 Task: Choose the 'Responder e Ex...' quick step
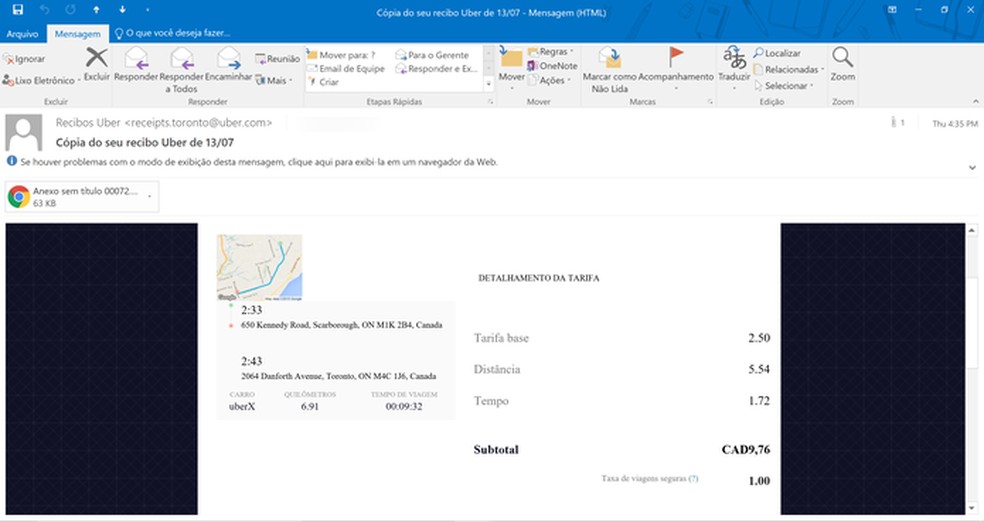tap(436, 69)
